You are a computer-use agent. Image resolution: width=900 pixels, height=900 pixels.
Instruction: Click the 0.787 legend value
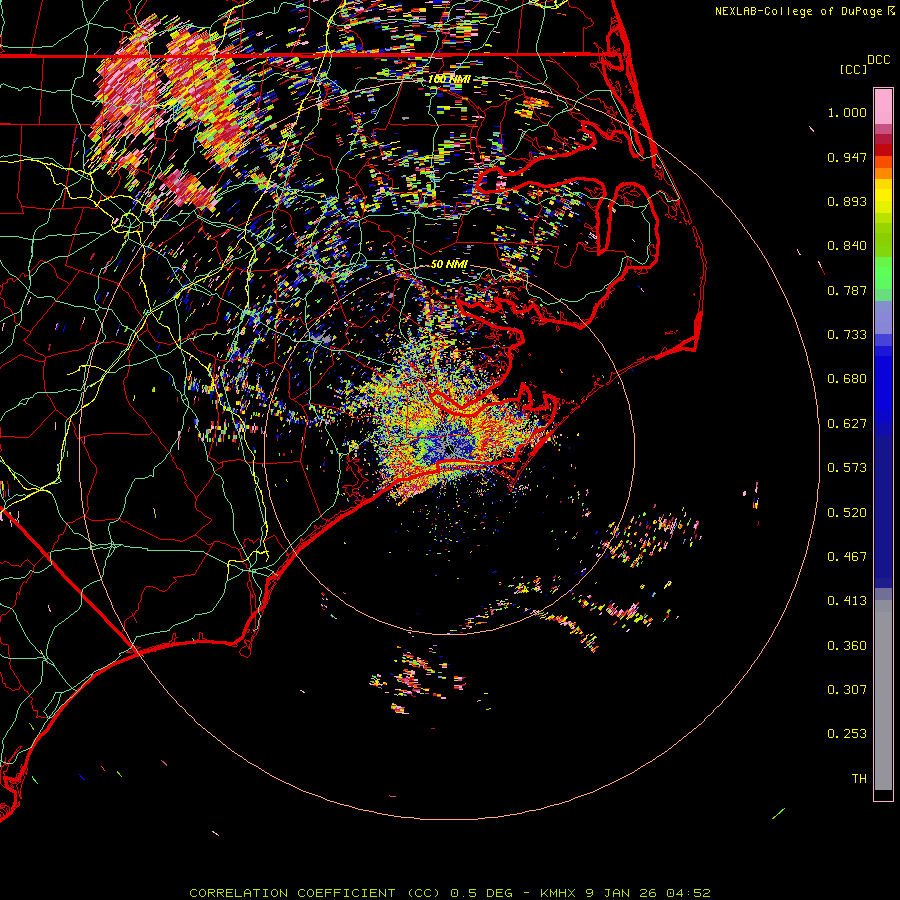pyautogui.click(x=847, y=290)
